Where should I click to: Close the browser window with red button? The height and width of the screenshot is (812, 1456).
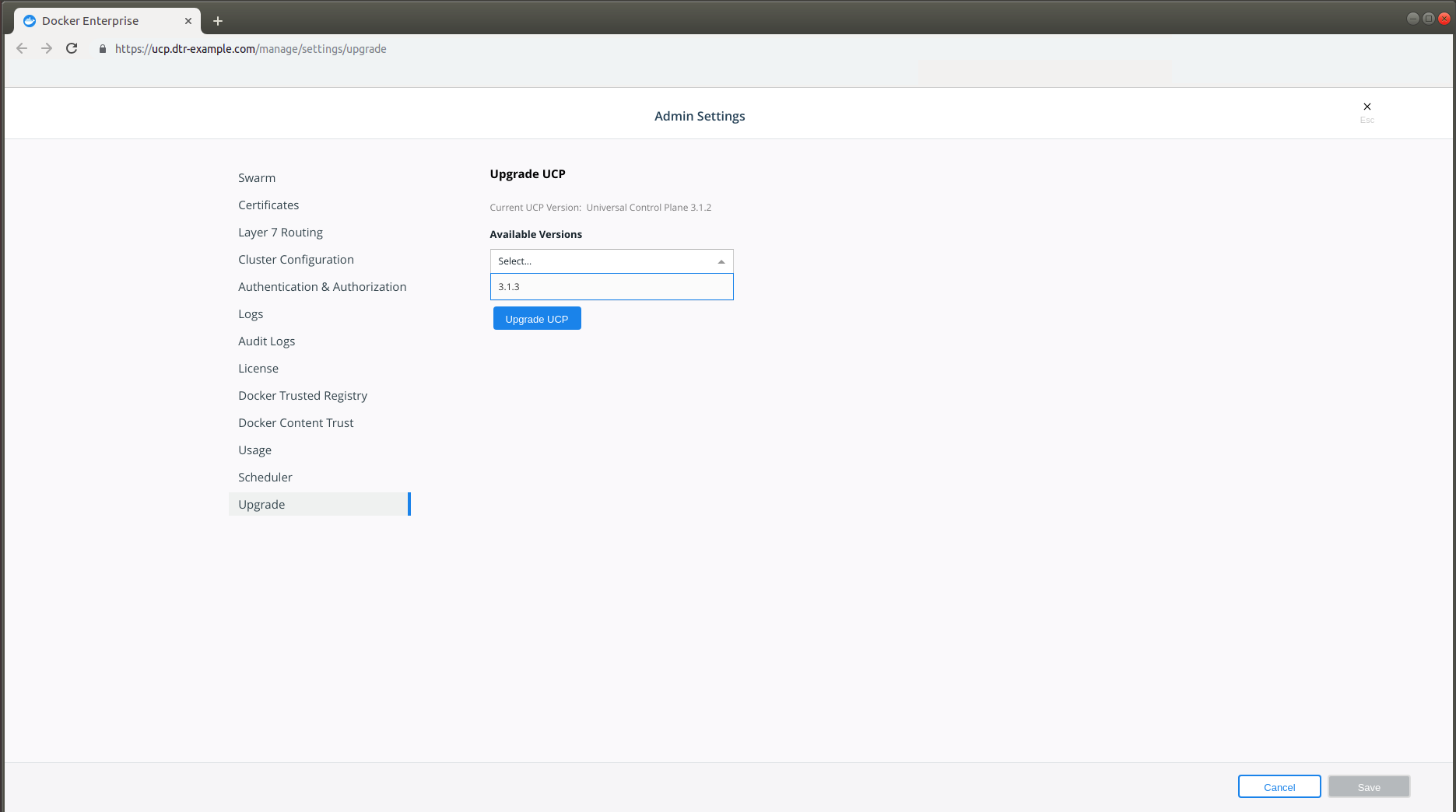point(1444,19)
